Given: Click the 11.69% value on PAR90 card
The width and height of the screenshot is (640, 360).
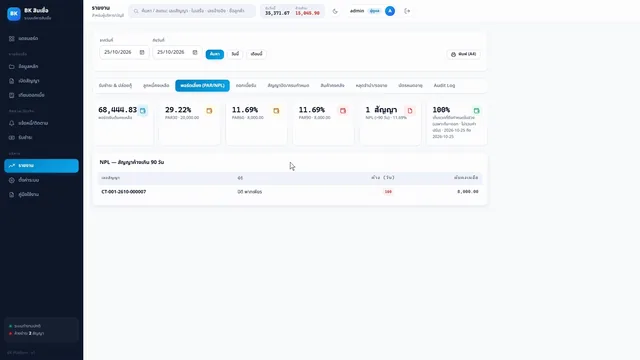Looking at the screenshot, I should pos(311,110).
